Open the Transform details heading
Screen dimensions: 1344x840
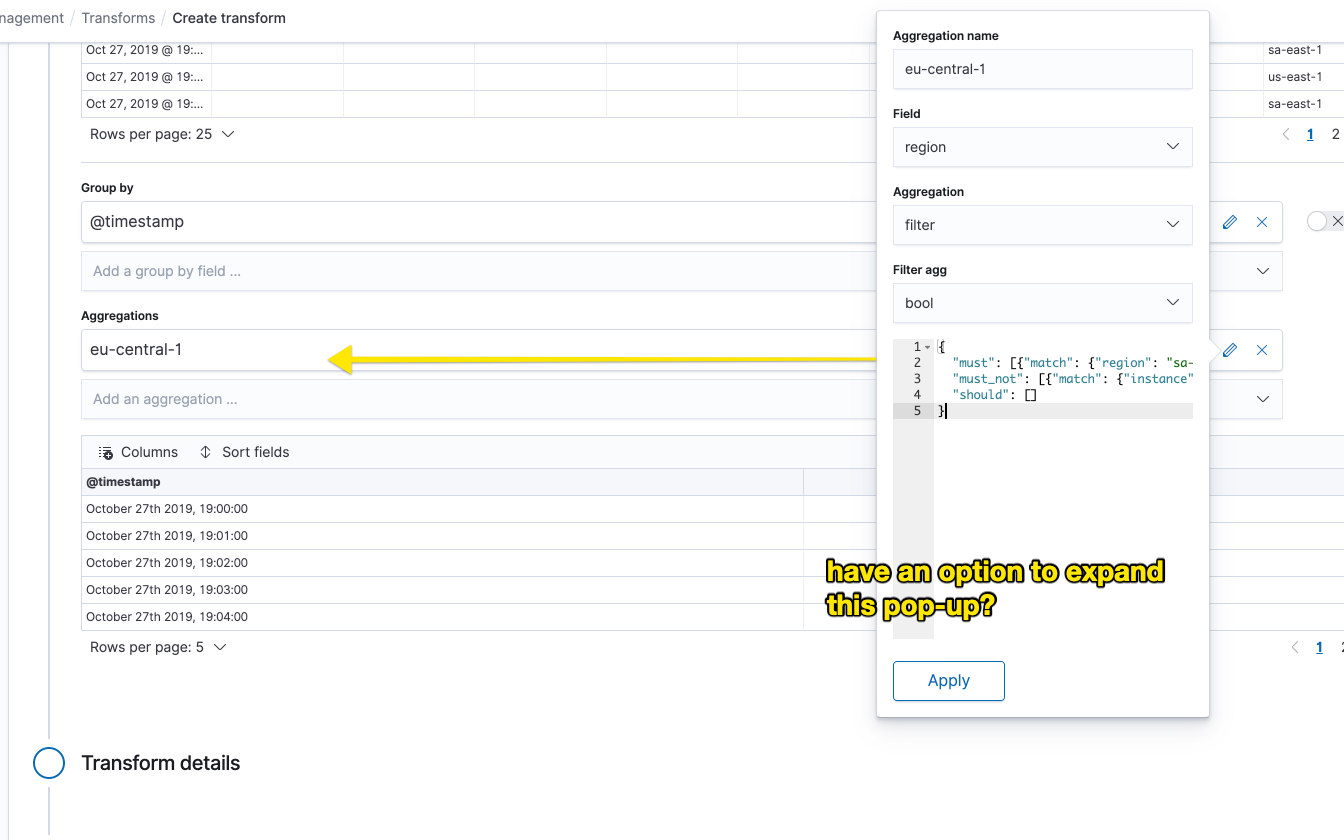pyautogui.click(x=161, y=763)
